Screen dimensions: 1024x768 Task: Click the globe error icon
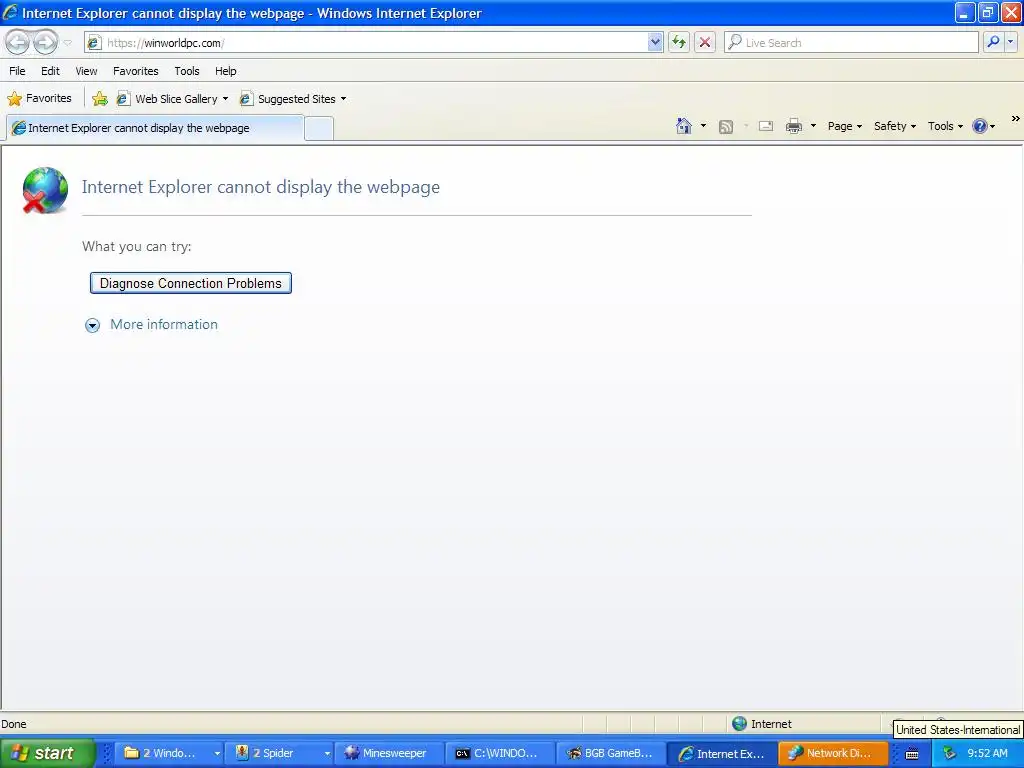tap(44, 190)
